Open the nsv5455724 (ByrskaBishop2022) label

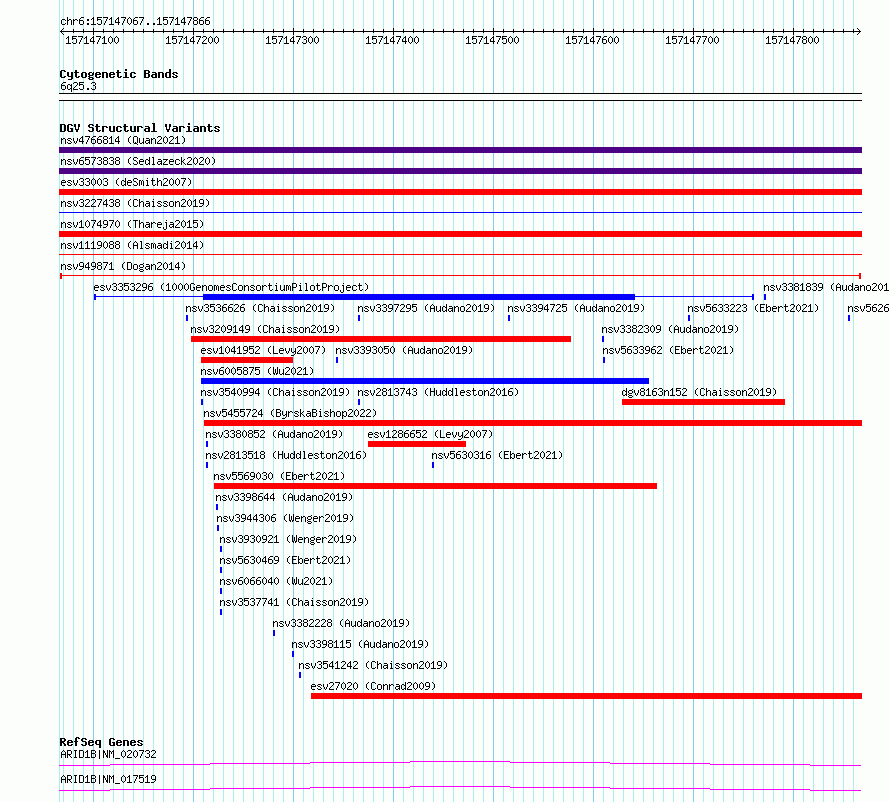click(x=290, y=413)
